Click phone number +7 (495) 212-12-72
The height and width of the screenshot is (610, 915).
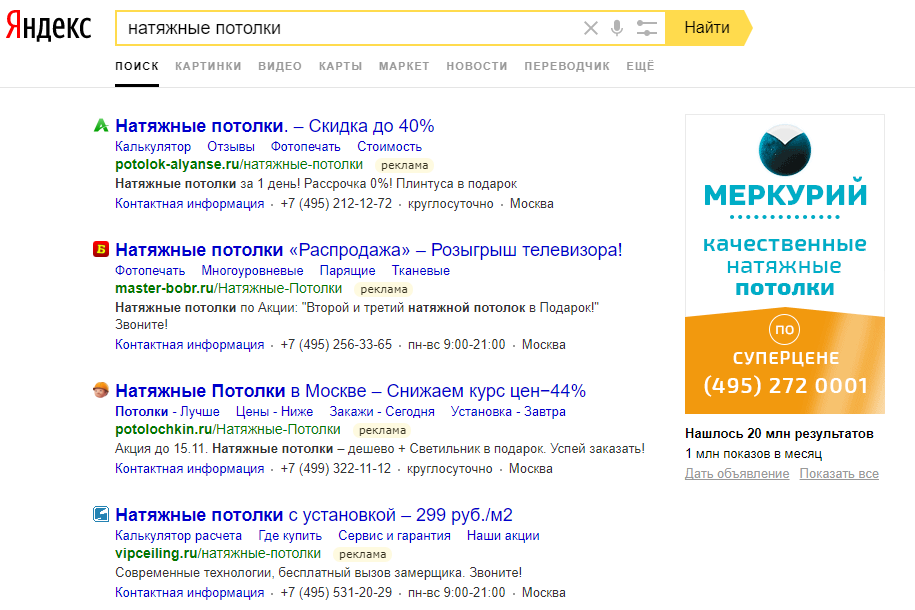click(336, 204)
